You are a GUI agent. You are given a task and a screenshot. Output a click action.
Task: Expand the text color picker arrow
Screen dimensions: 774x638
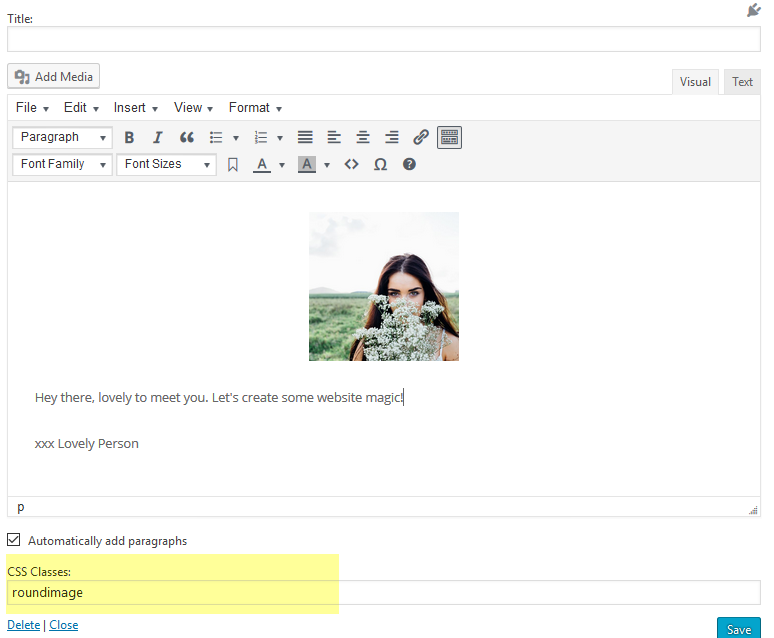282,165
